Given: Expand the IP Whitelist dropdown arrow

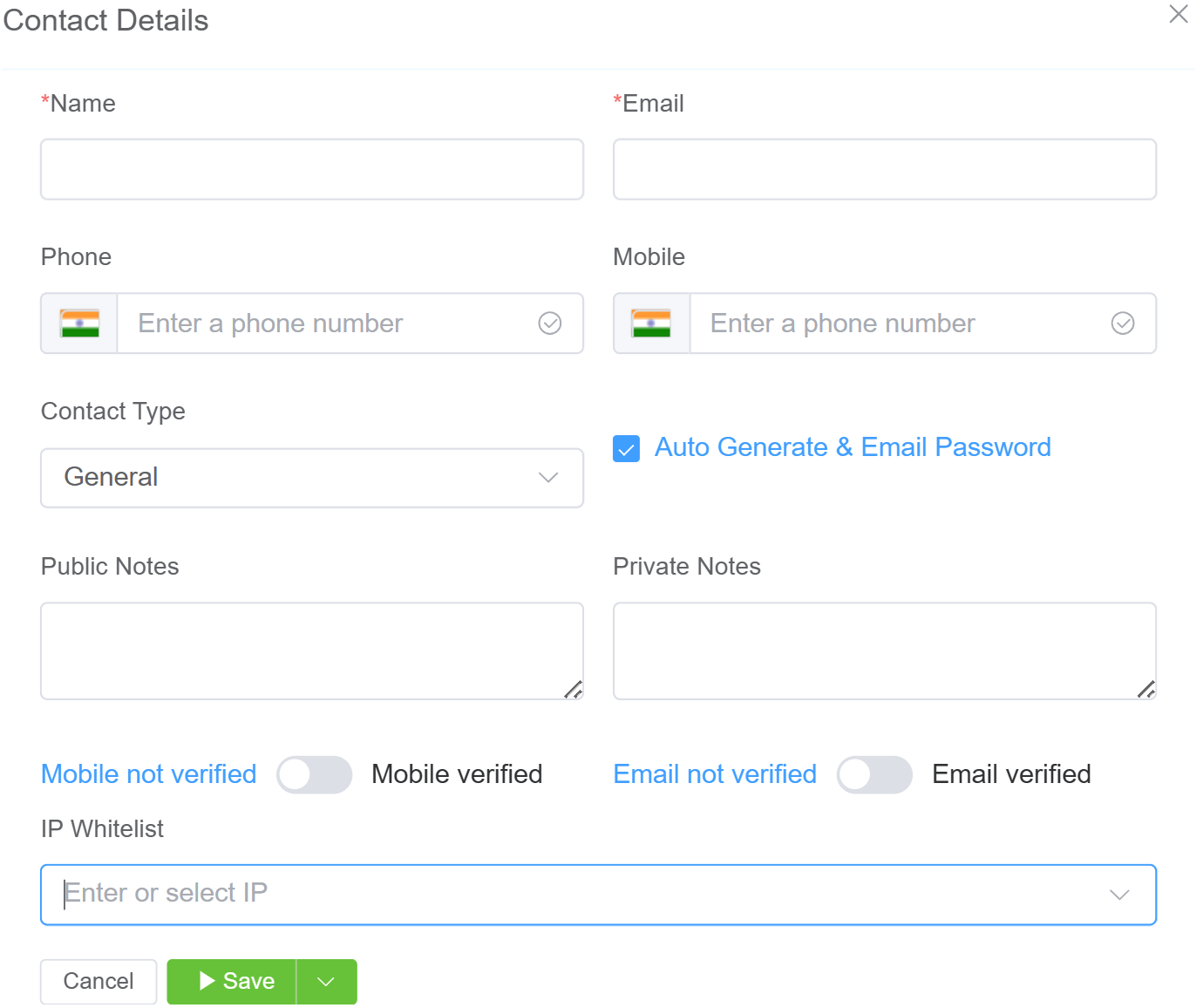Looking at the screenshot, I should pyautogui.click(x=1119, y=895).
